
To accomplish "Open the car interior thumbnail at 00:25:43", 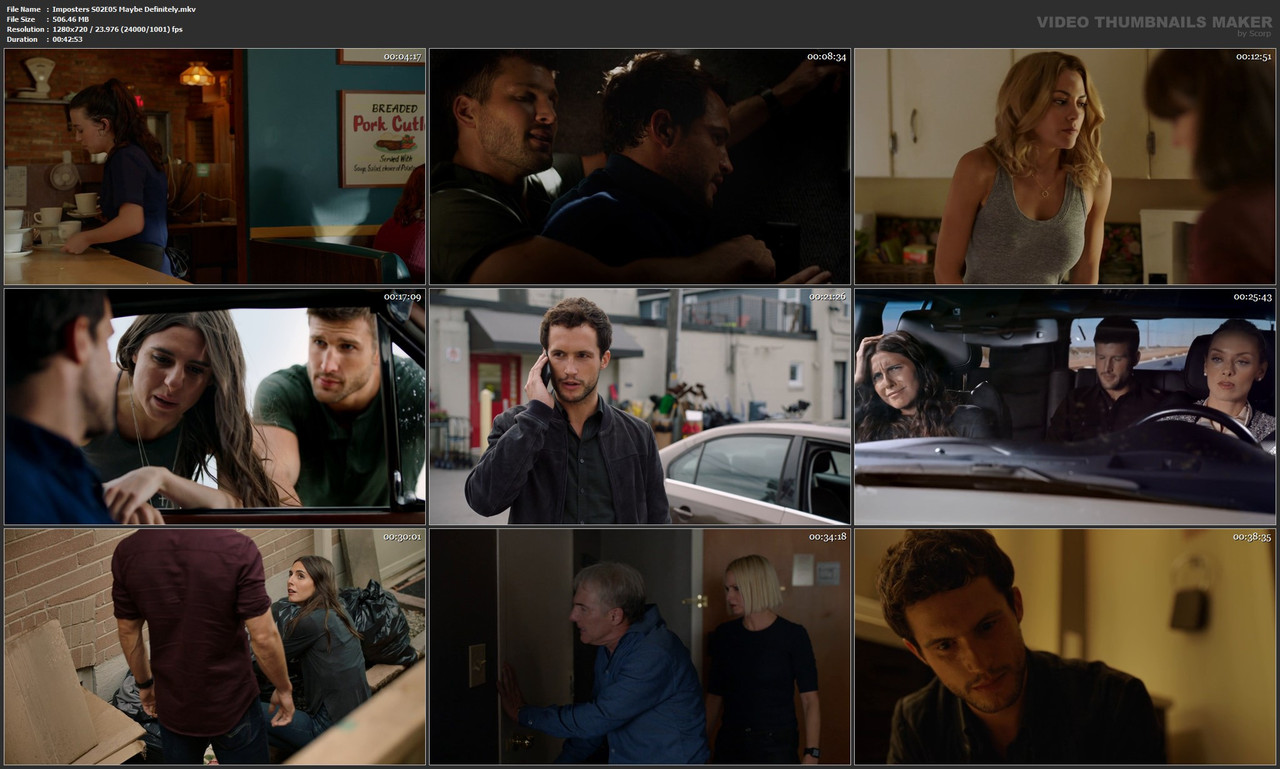I will 1065,406.
